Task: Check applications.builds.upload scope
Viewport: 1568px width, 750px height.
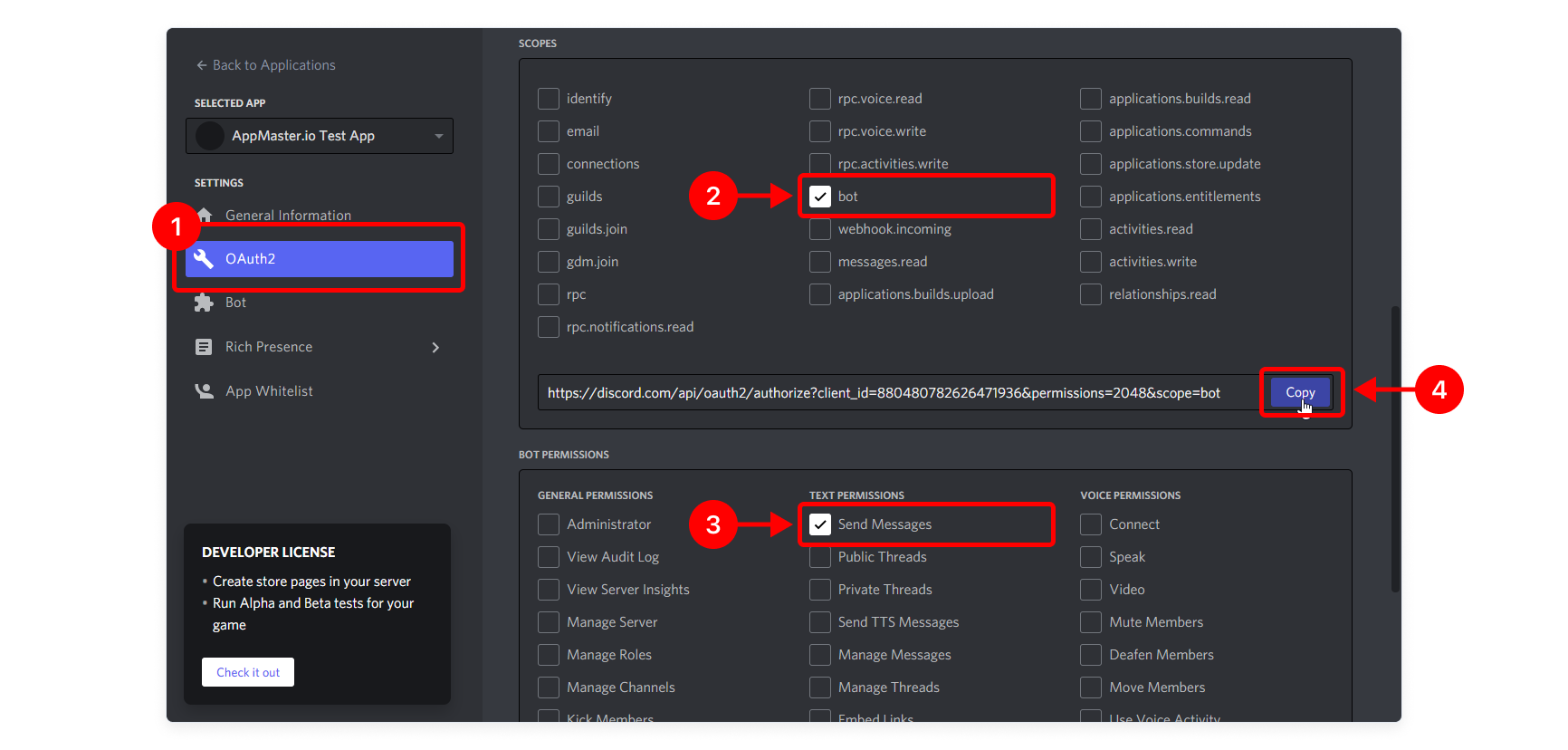Action: [820, 294]
